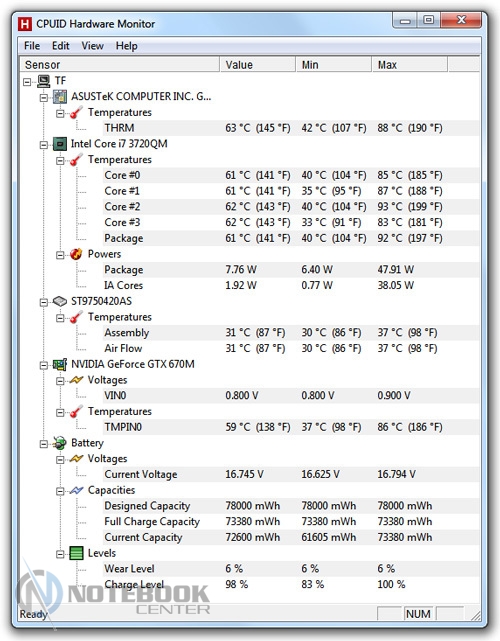Viewport: 500px width, 641px height.
Task: Click the Battery device icon
Action: point(60,443)
